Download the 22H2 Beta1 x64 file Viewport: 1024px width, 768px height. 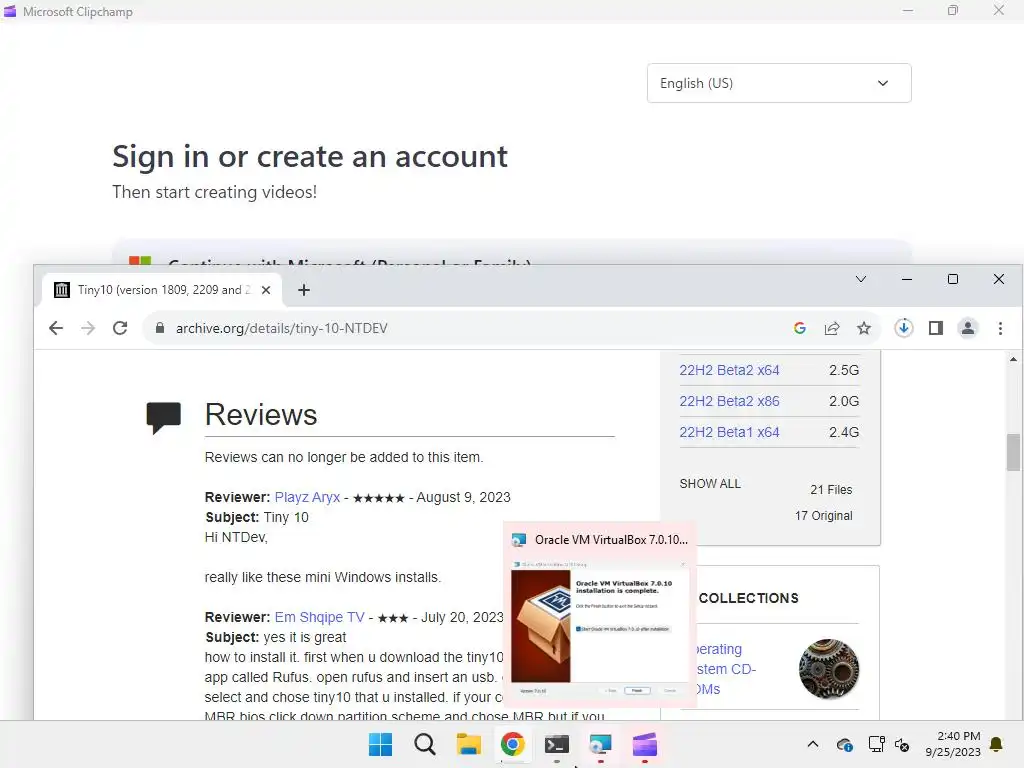tap(729, 432)
